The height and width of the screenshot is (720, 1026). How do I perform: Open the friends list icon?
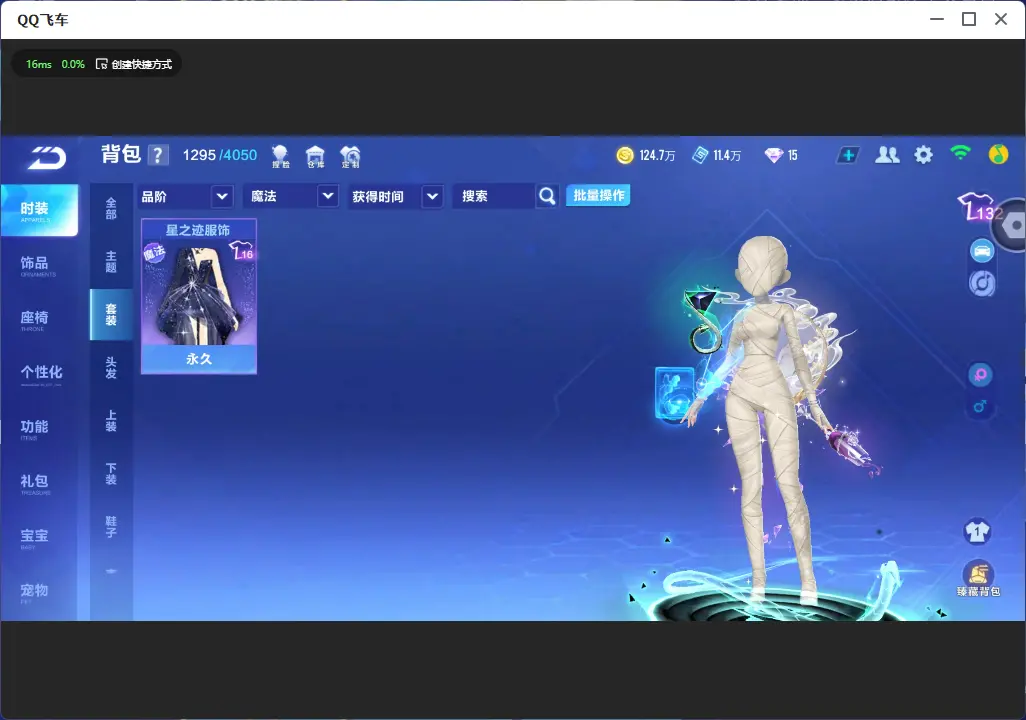coord(887,155)
